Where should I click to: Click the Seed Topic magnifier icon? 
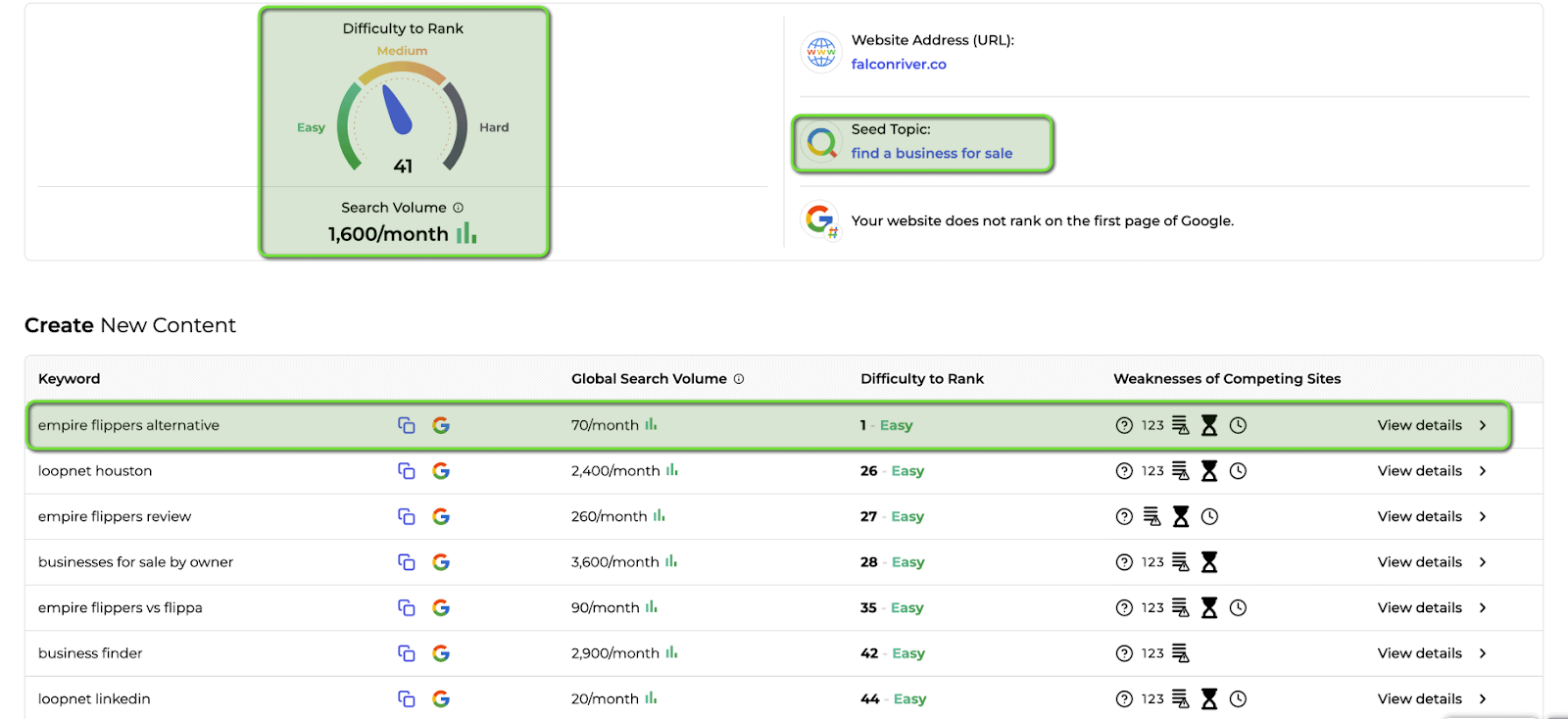(x=821, y=143)
